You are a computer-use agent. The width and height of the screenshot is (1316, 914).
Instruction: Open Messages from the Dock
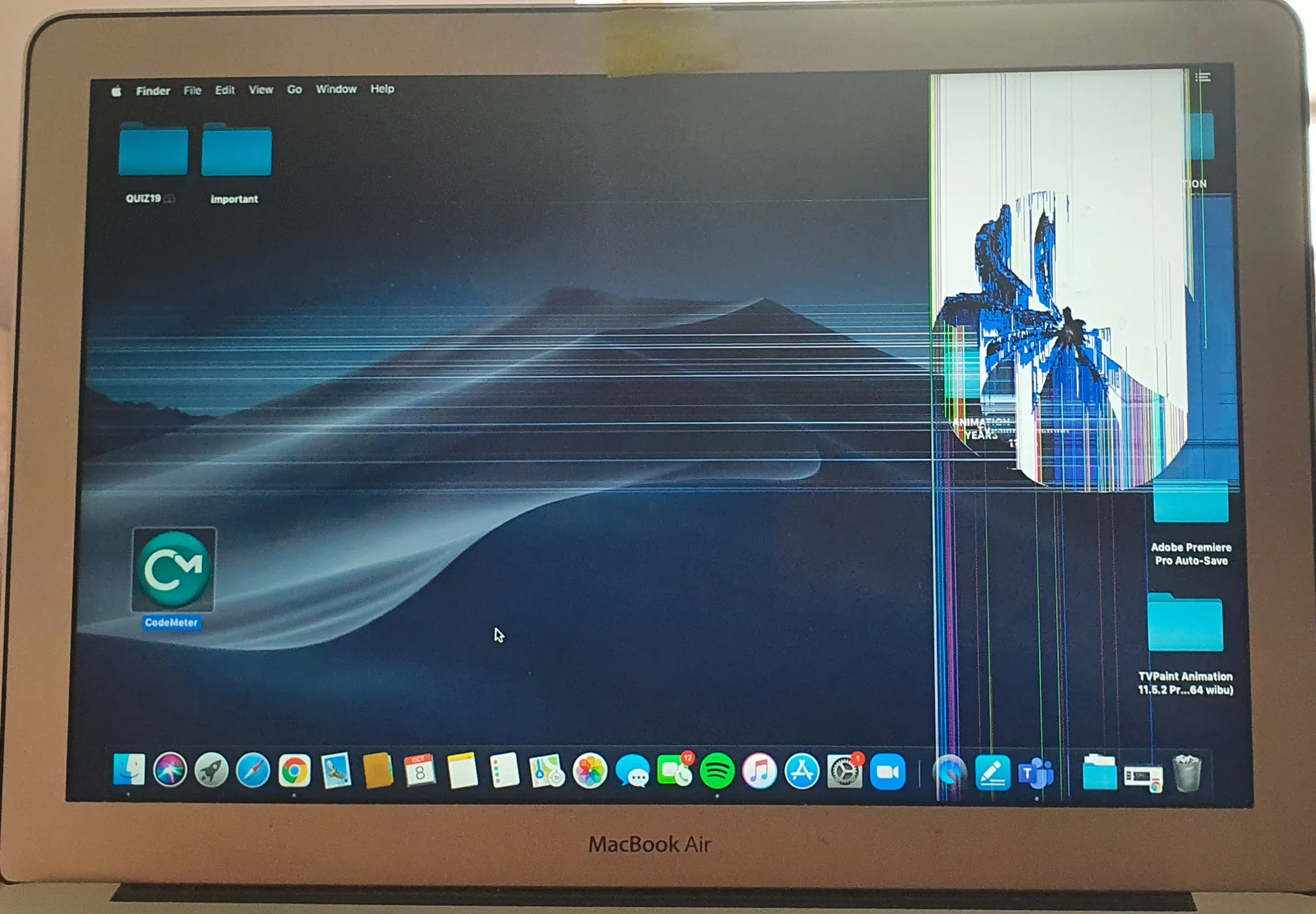point(632,771)
